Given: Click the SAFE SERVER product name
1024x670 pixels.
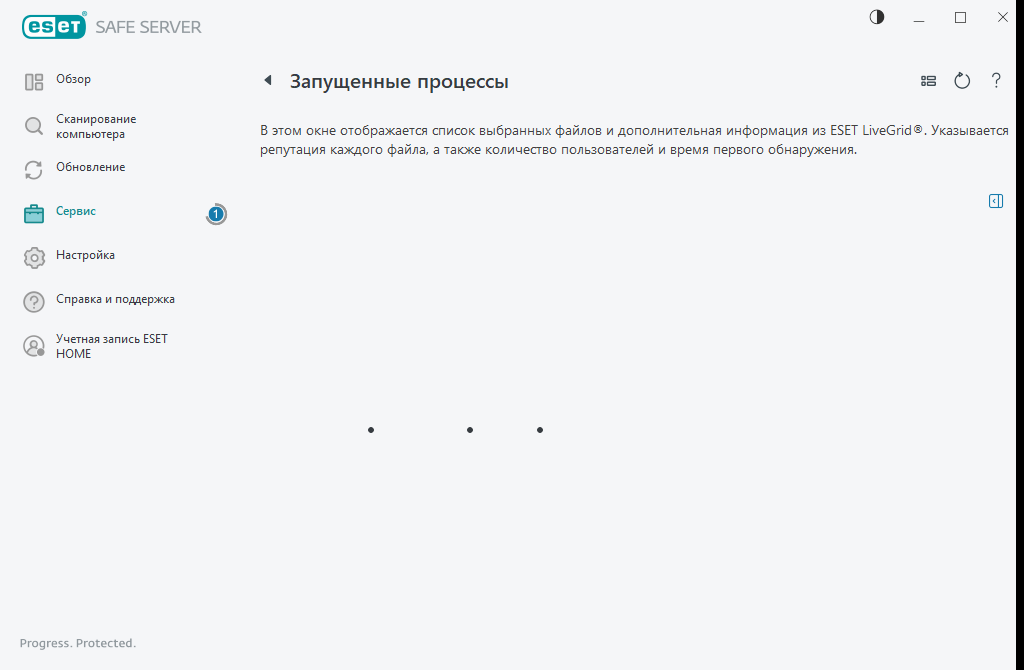Looking at the screenshot, I should coord(148,27).
